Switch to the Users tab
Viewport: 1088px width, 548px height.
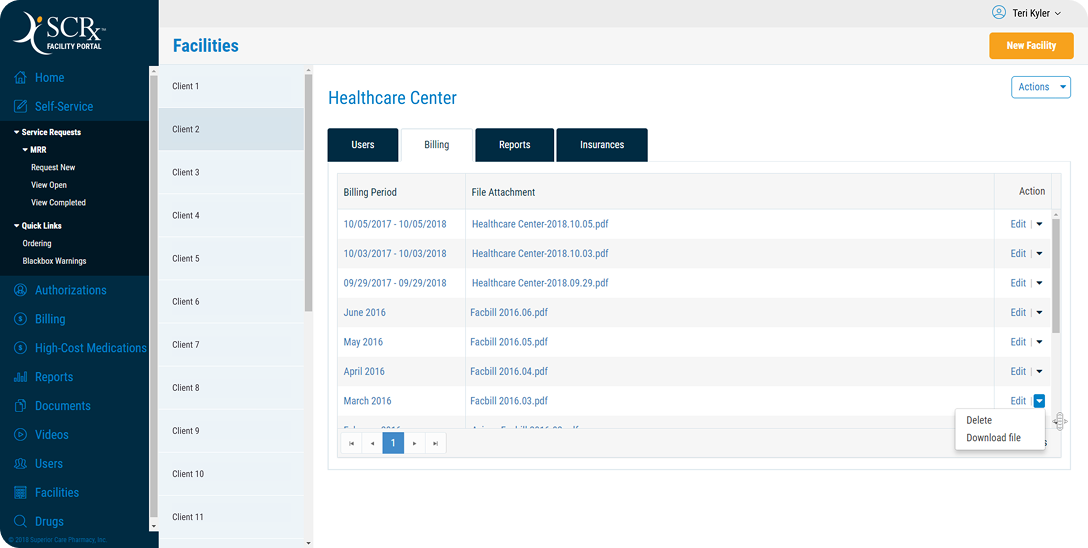363,145
